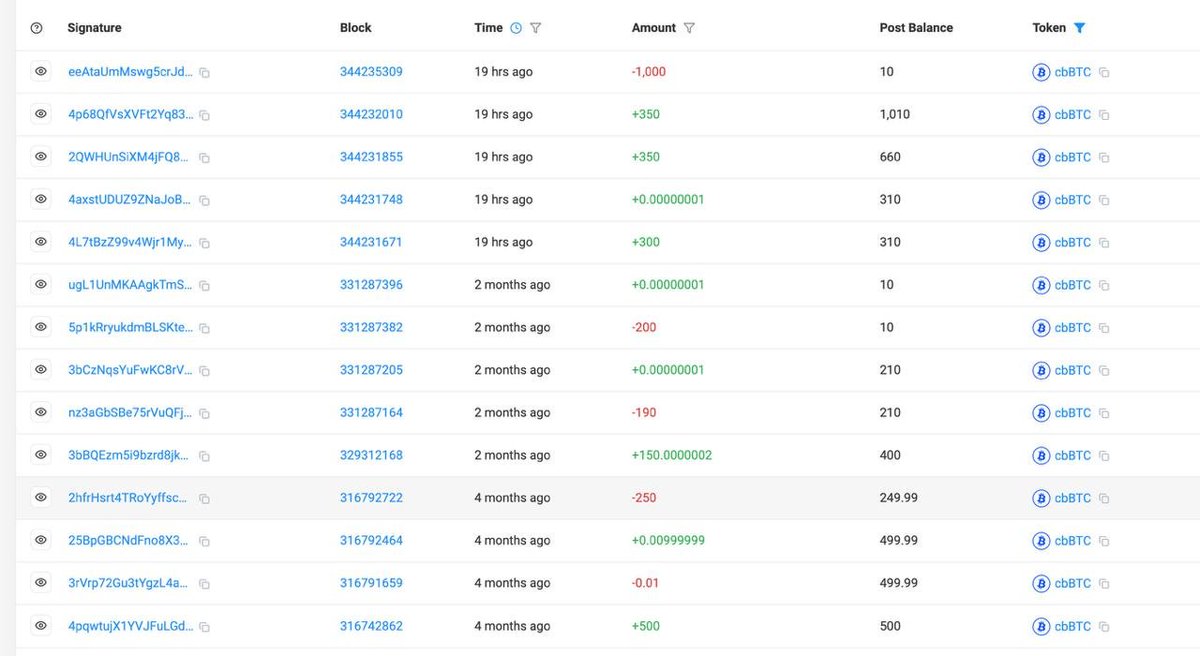Select the +500 amount value
The height and width of the screenshot is (656, 1200).
pos(646,626)
